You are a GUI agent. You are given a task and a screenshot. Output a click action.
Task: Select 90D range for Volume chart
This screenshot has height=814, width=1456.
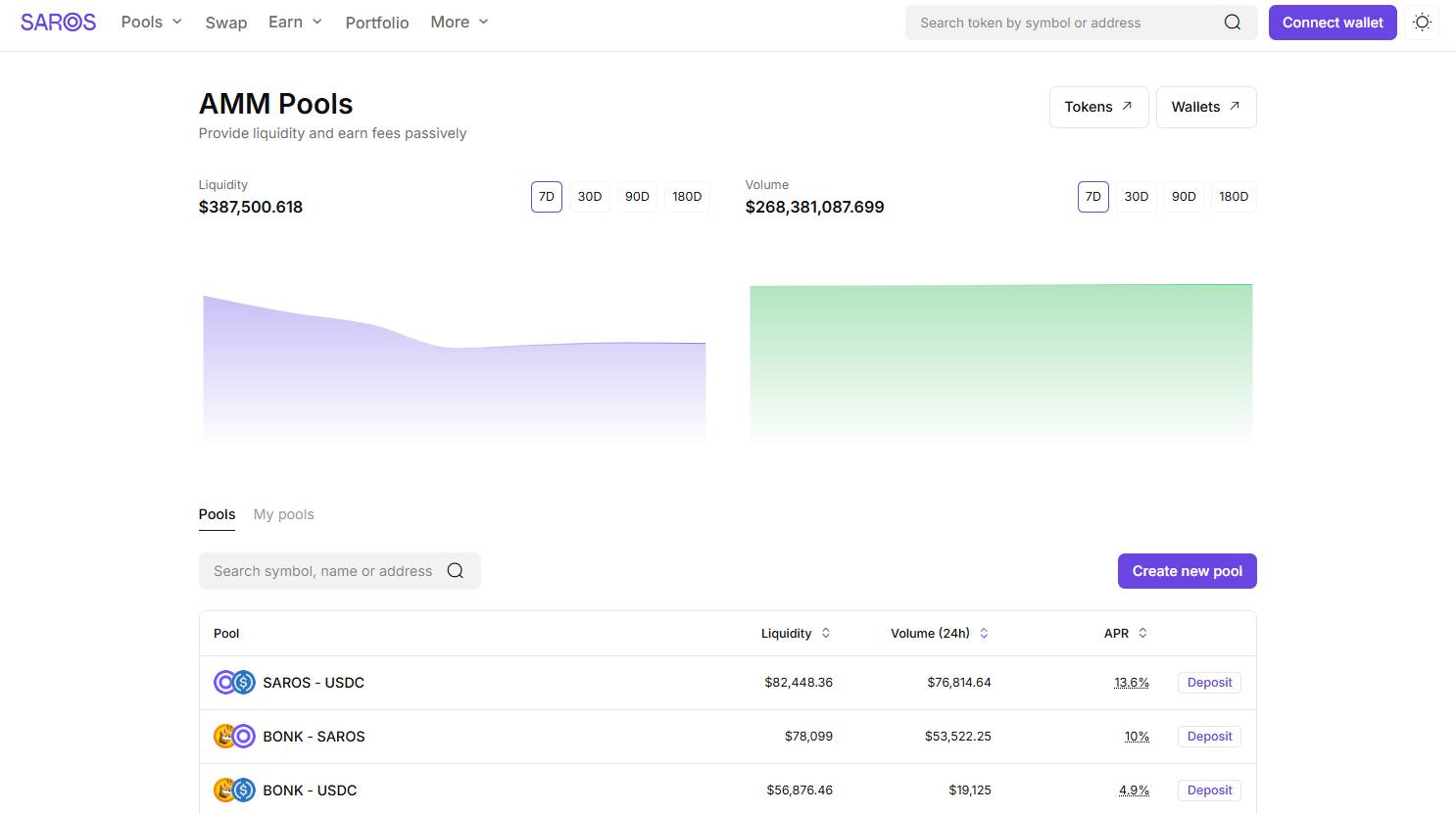point(1184,197)
